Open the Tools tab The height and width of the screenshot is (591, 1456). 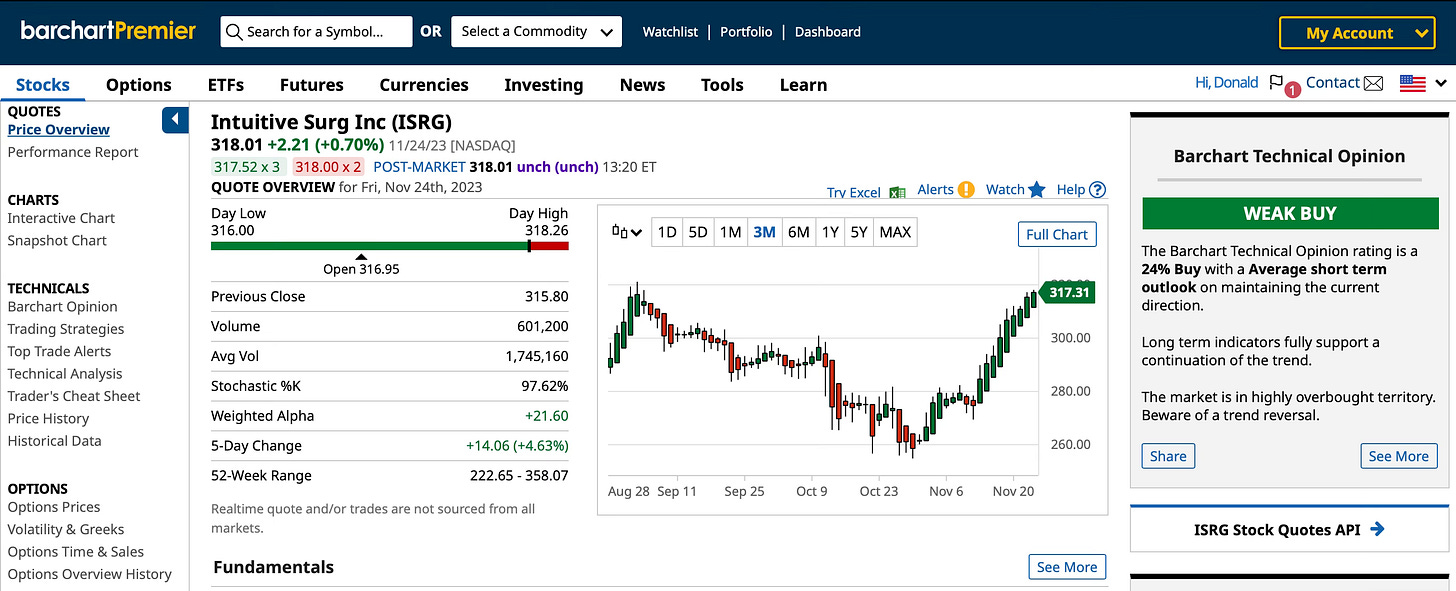pos(722,84)
